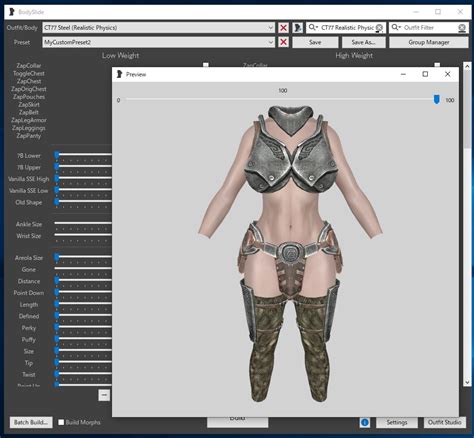Click into the Outfit Filter input field
Image resolution: width=474 pixels, height=438 pixels.
pyautogui.click(x=429, y=28)
